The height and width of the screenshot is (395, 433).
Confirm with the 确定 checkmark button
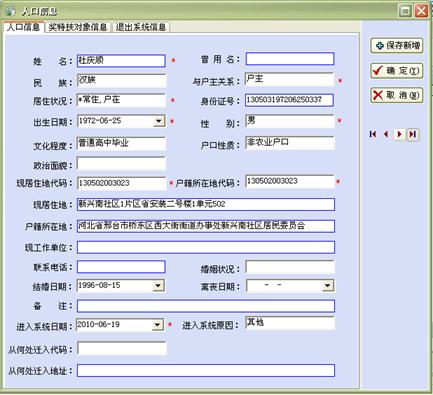[397, 70]
